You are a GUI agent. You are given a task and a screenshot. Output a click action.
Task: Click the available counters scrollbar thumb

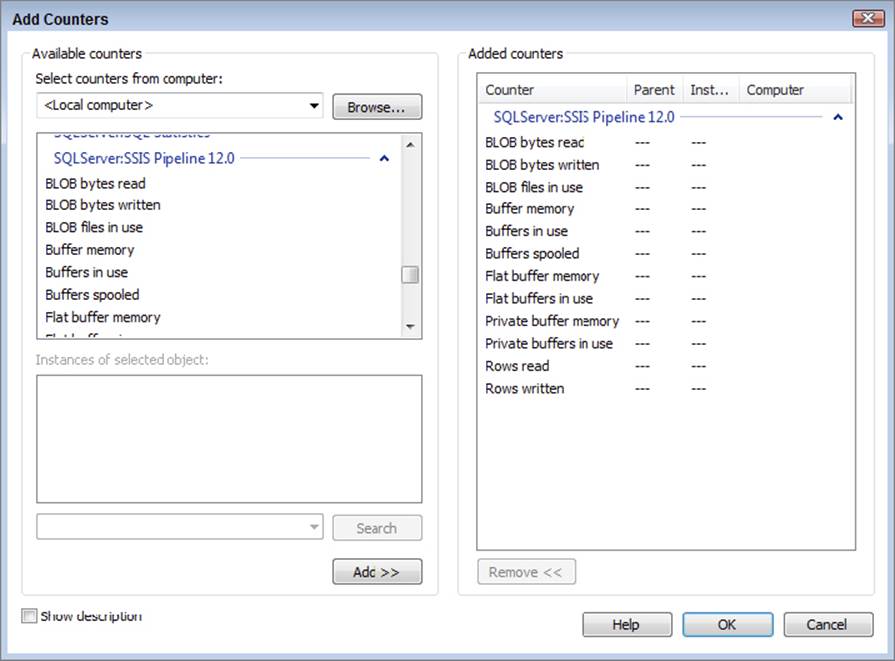click(410, 275)
